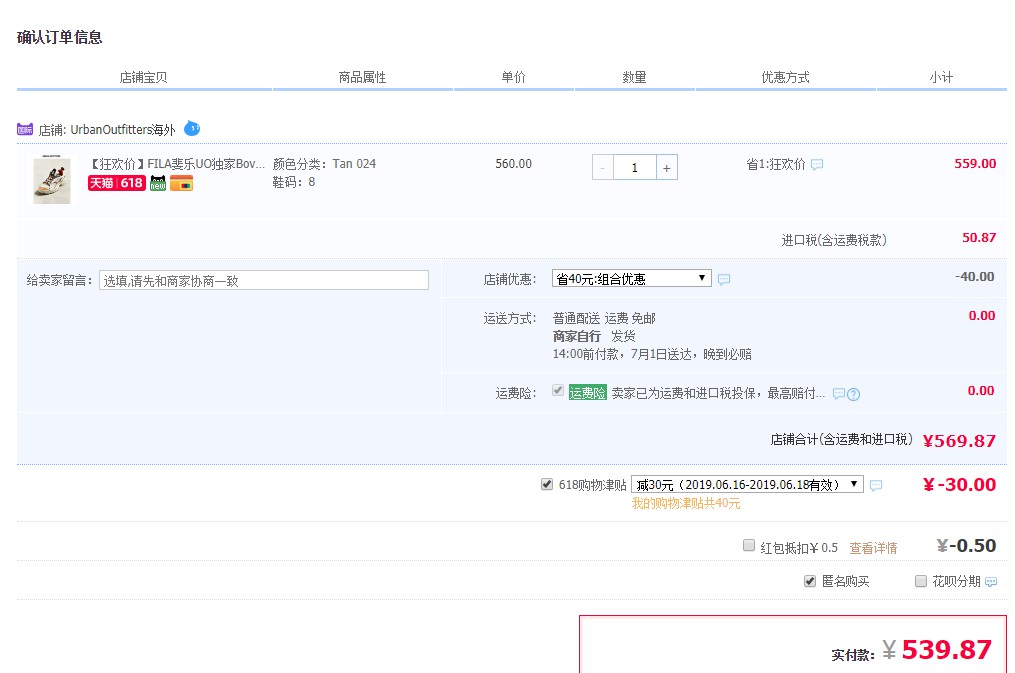Screen dimensions: 1015x673
Task: Uncheck the 618购物津贴 checkbox
Action: 547,484
